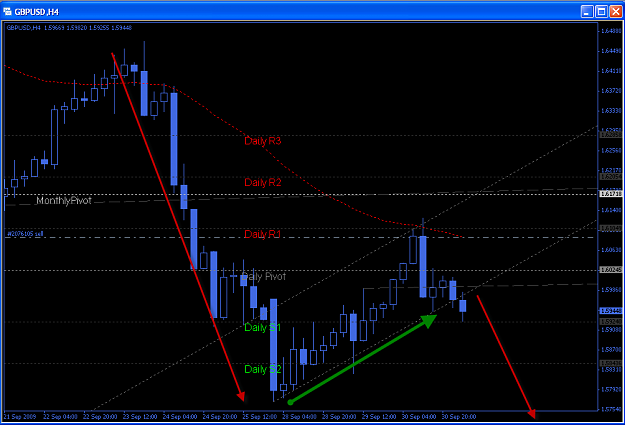Screen dimensions: 625x425
Task: Click the chart window icon in title bar
Action: pos(7,11)
